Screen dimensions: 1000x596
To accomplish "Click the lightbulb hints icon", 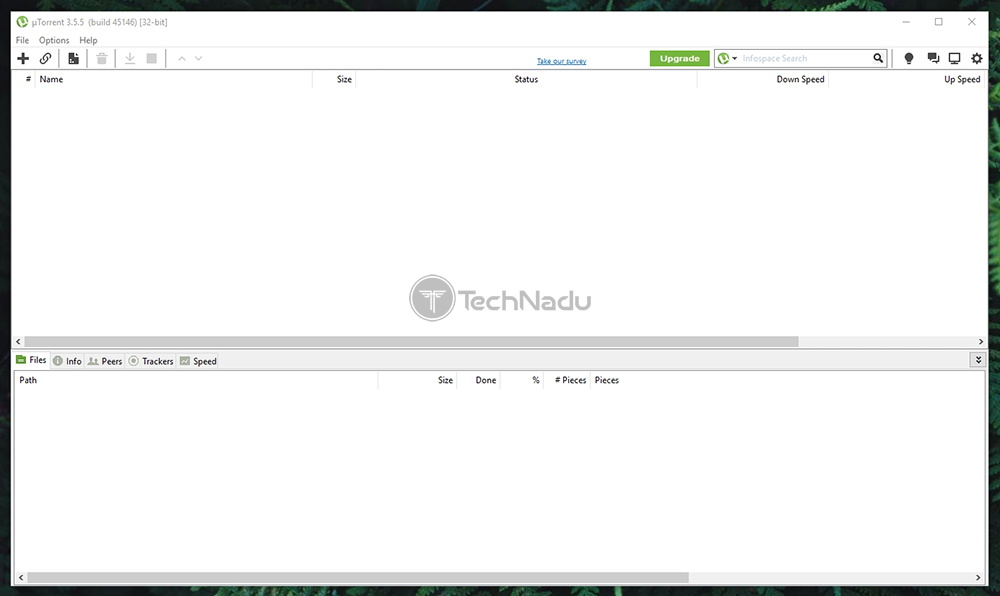I will coord(908,58).
